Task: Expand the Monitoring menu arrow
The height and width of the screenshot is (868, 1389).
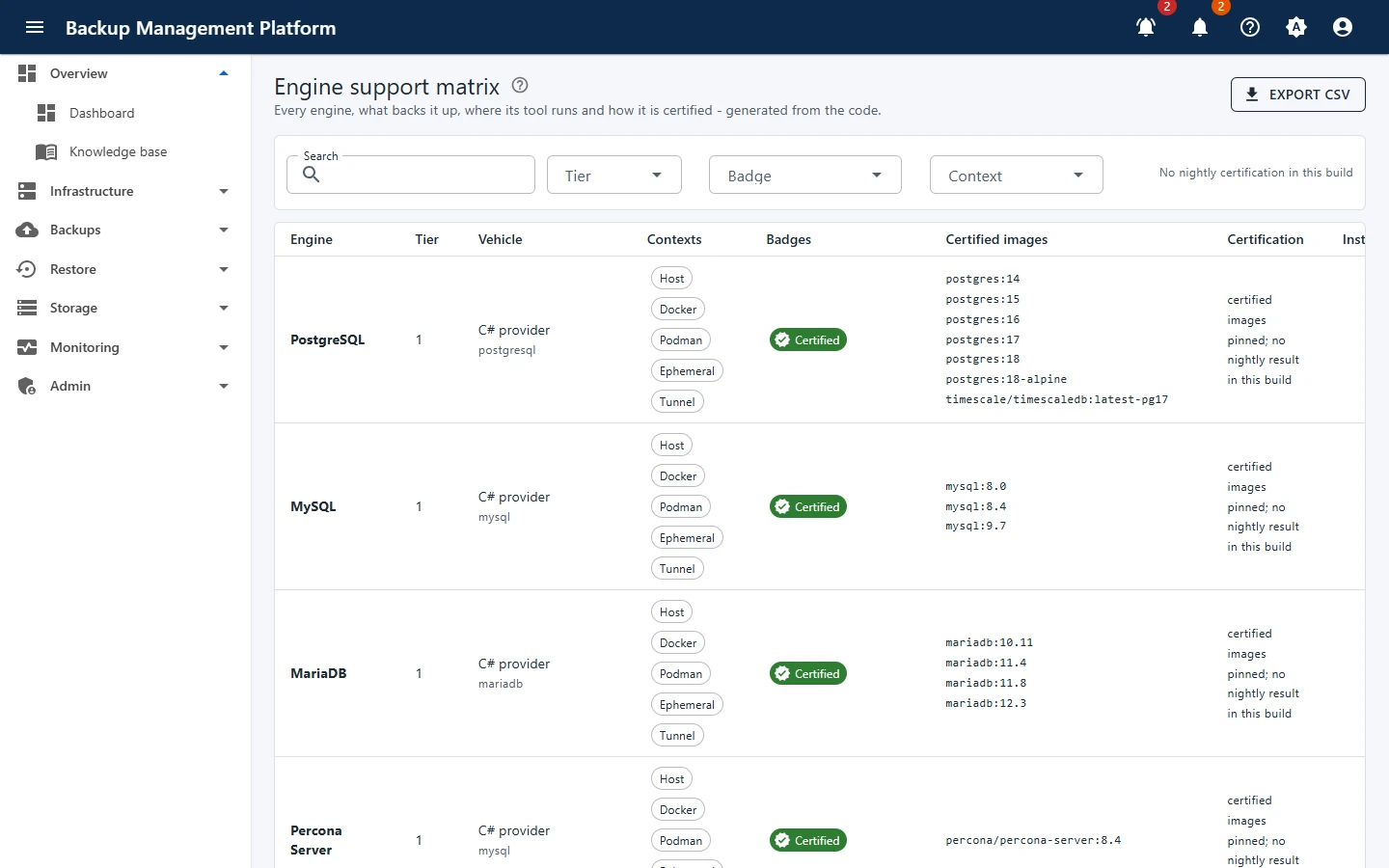Action: pos(224,347)
